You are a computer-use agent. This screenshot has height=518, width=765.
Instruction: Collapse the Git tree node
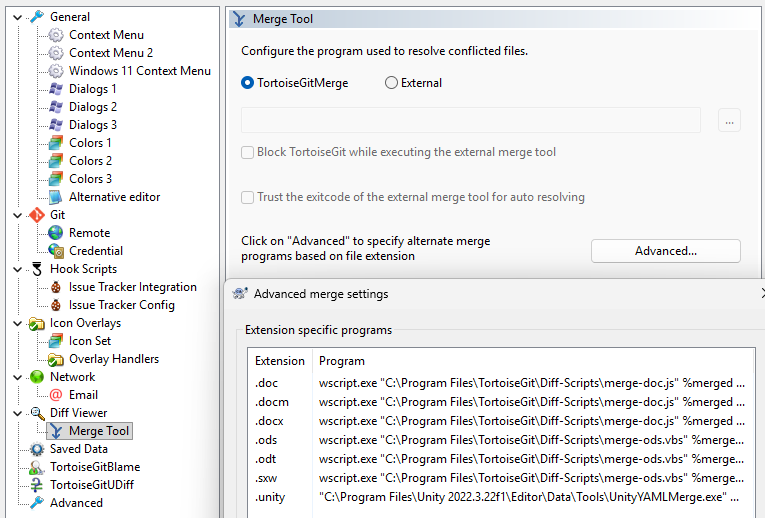coord(18,215)
